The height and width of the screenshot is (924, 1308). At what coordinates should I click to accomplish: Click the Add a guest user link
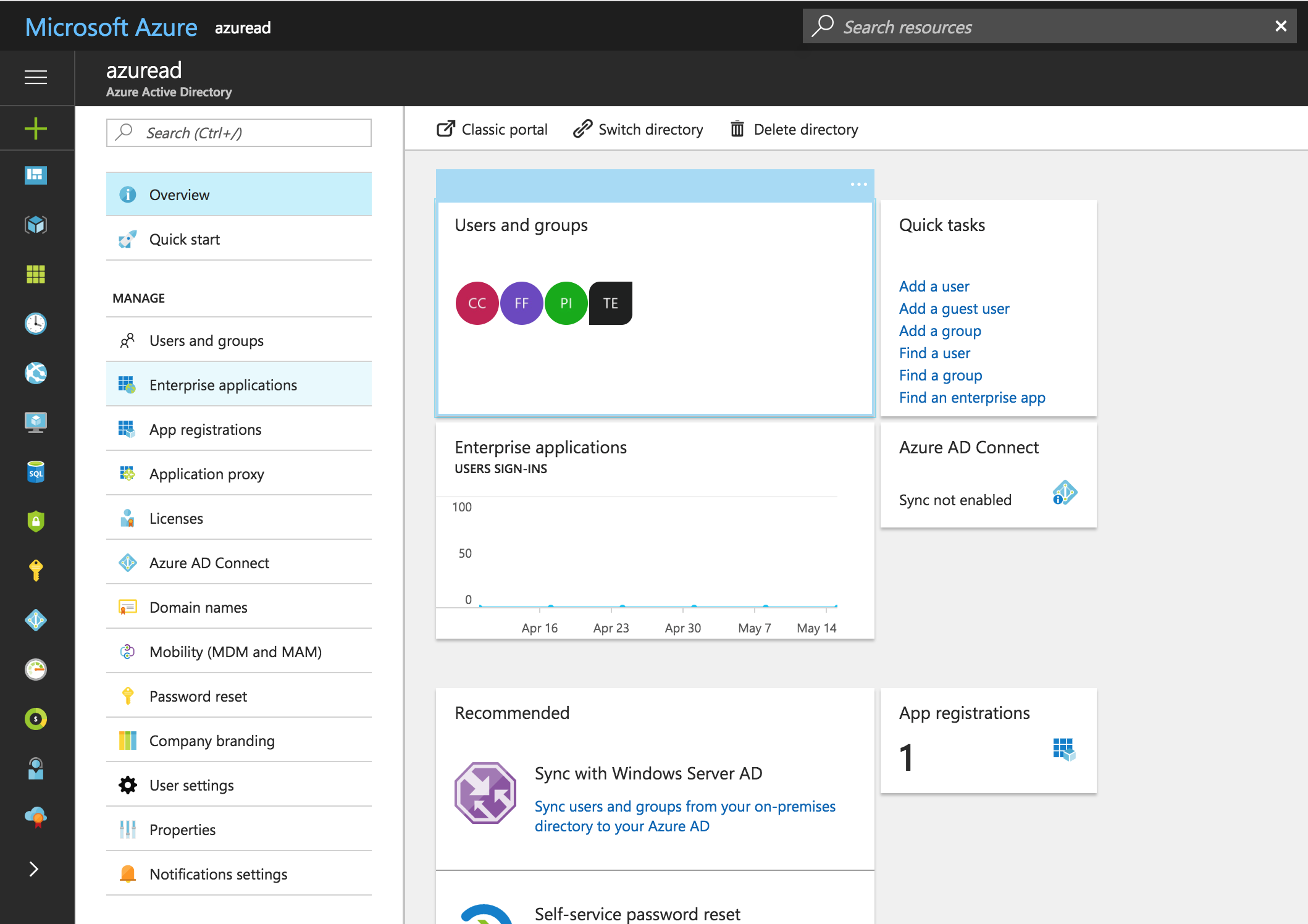954,308
